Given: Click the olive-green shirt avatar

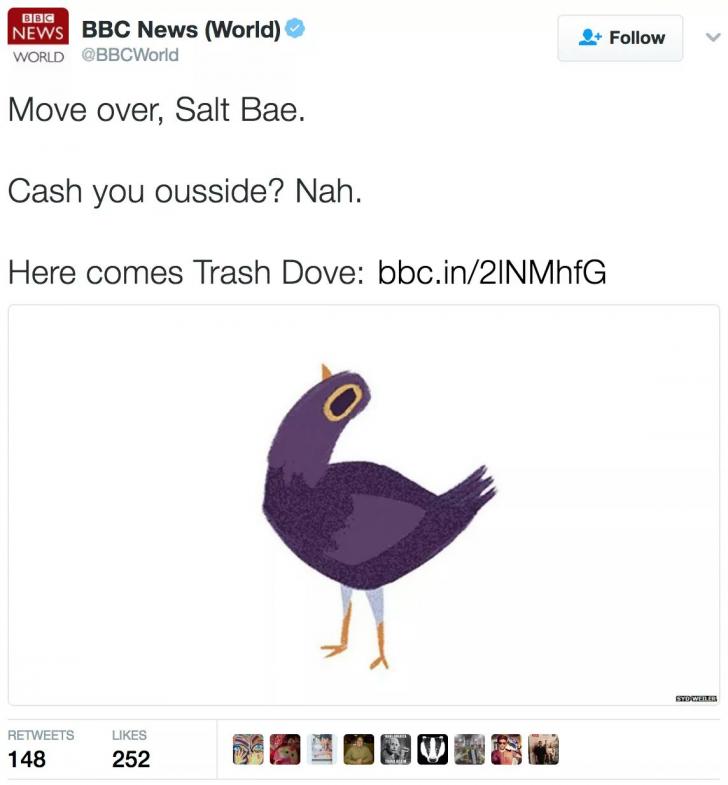Looking at the screenshot, I should click(x=358, y=749).
